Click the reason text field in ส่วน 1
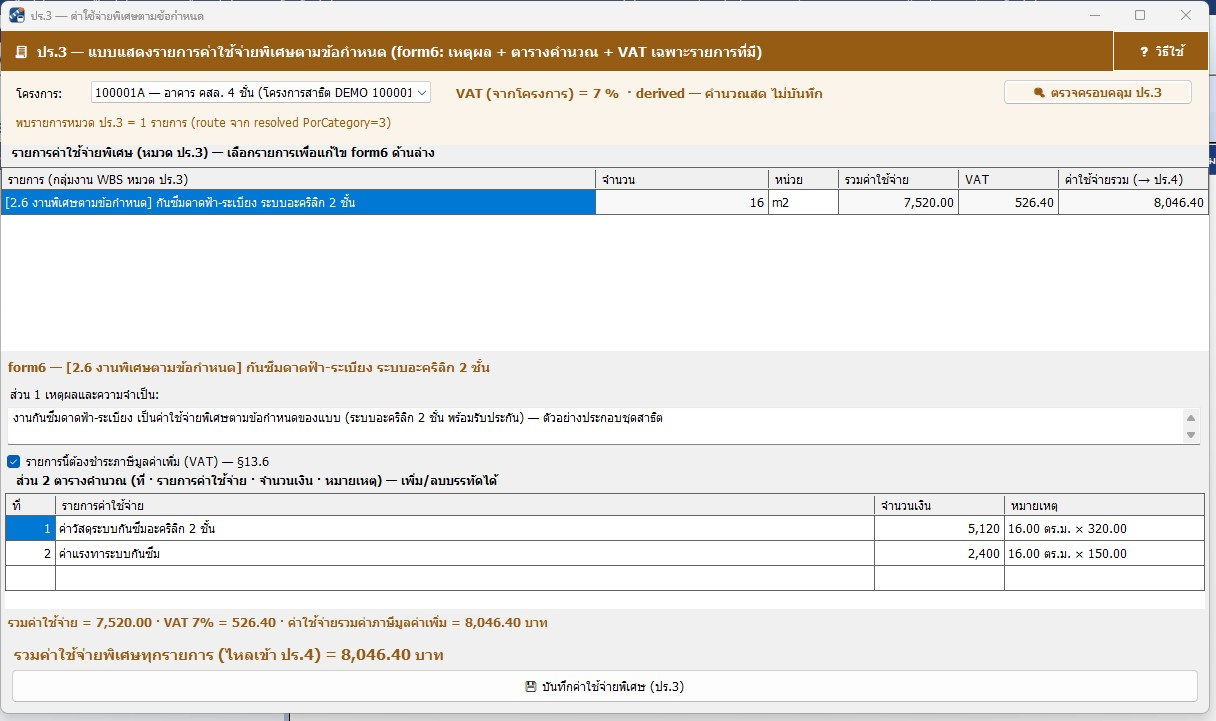The width and height of the screenshot is (1216, 721). [594, 425]
